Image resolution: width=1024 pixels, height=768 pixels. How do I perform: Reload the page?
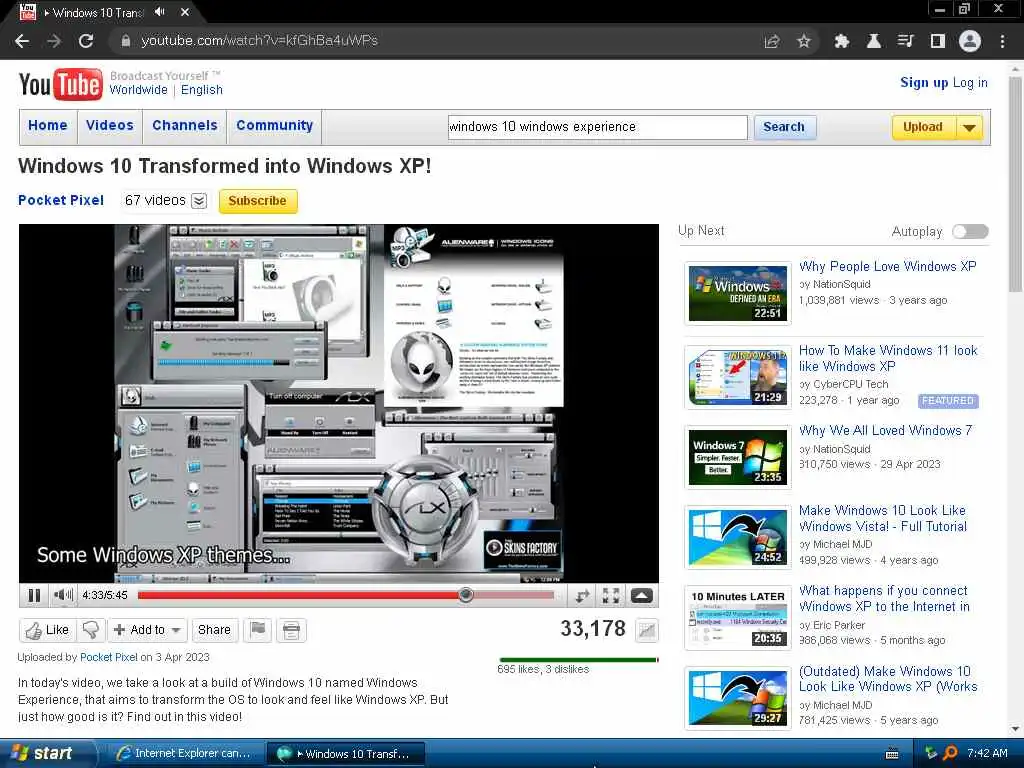click(86, 41)
